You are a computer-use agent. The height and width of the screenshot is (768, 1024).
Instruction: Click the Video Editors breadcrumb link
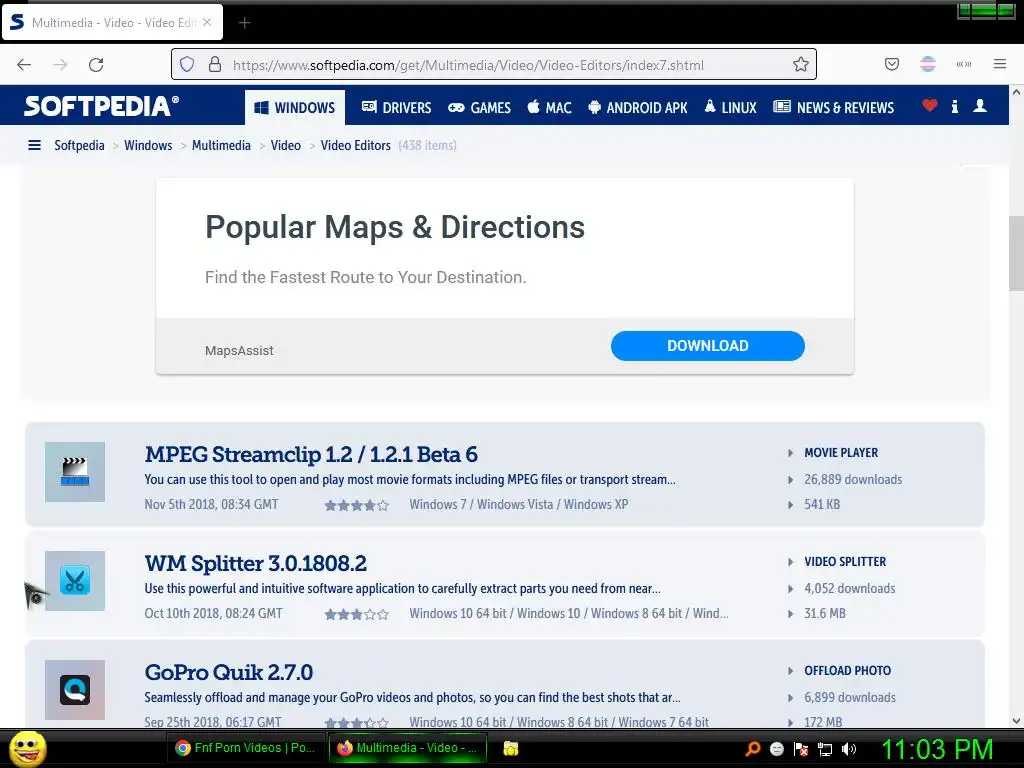pos(355,145)
